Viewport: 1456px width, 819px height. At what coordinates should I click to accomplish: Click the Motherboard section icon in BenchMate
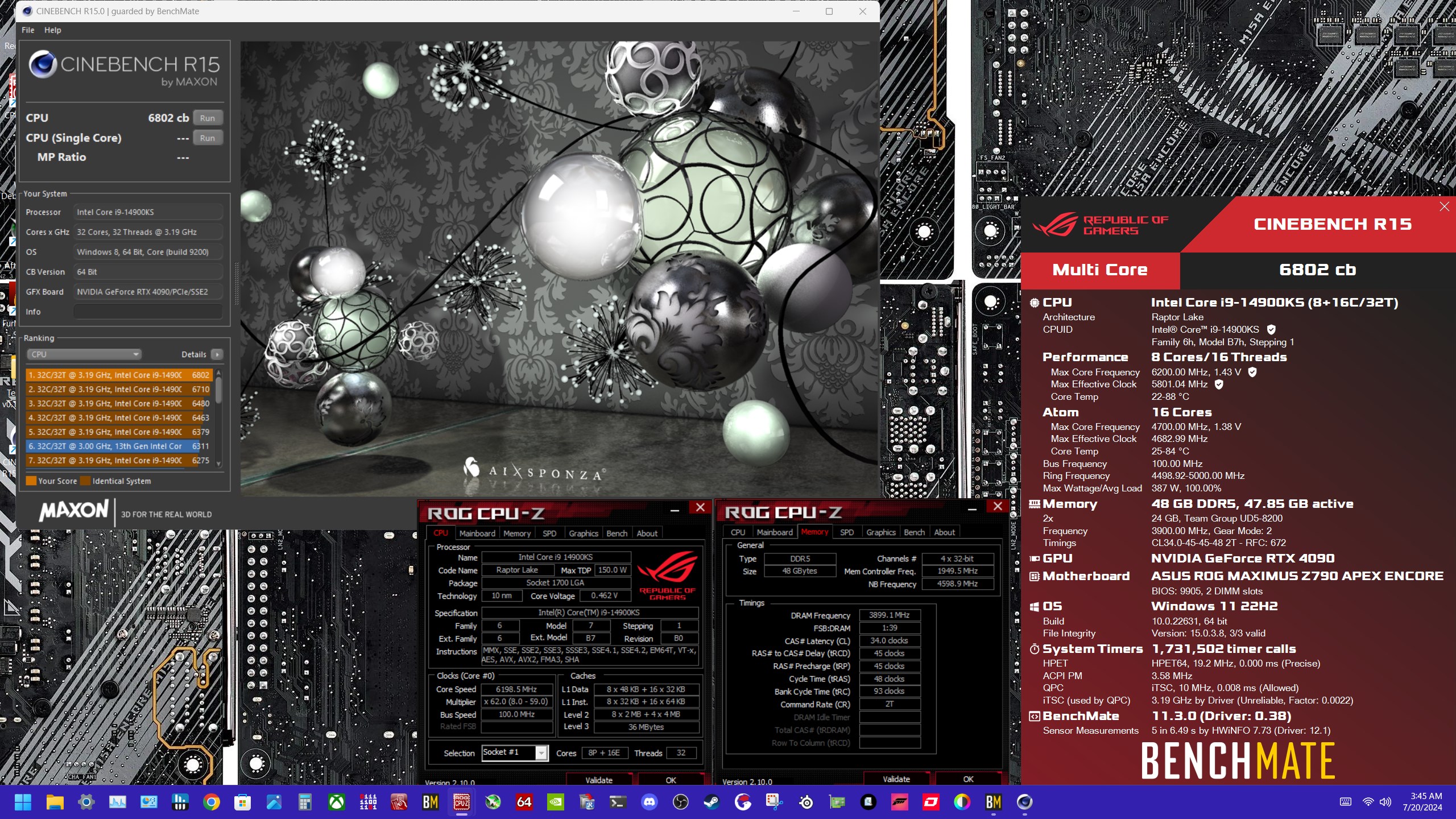tap(1034, 577)
